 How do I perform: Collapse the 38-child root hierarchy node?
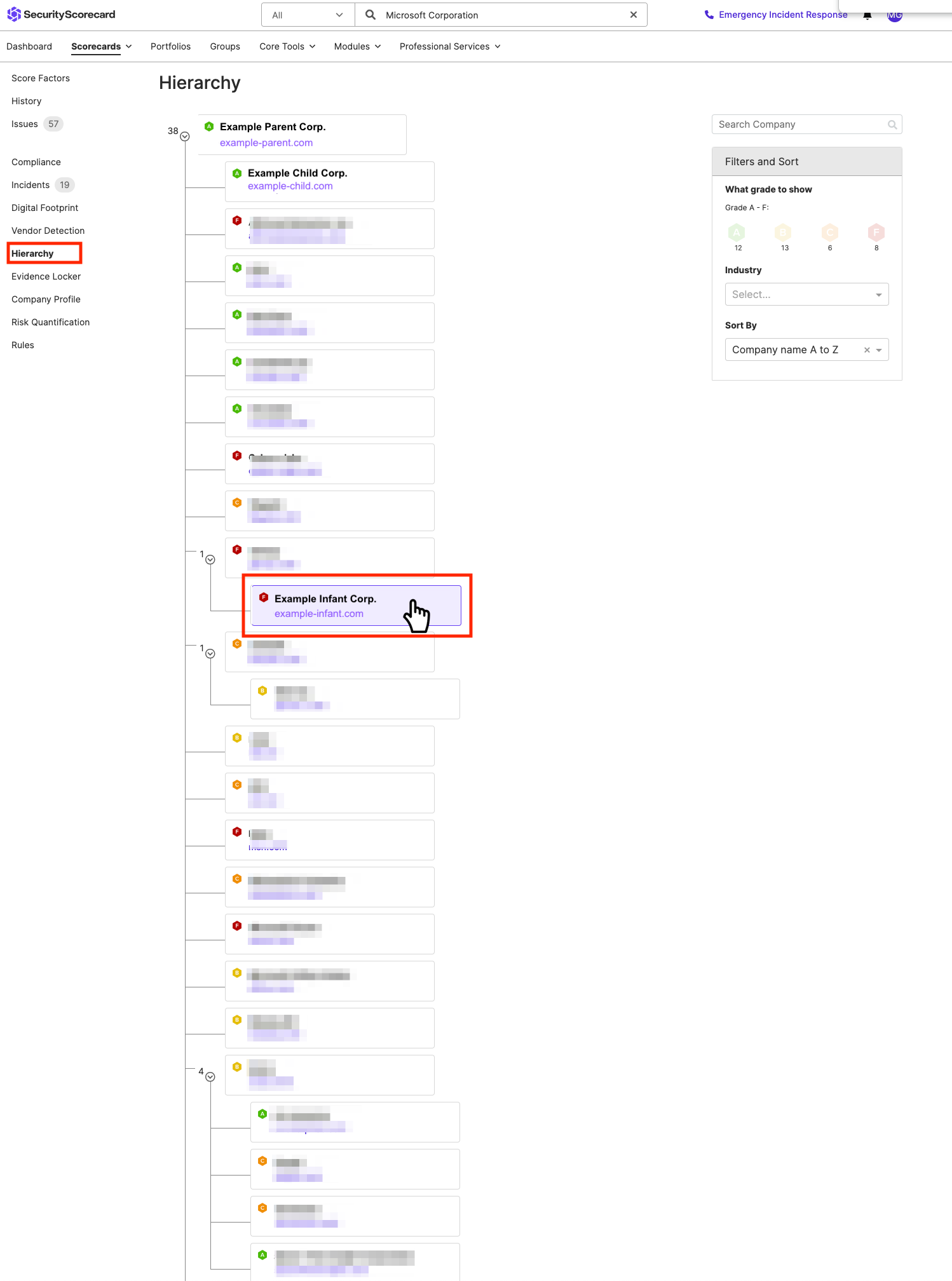click(x=185, y=137)
